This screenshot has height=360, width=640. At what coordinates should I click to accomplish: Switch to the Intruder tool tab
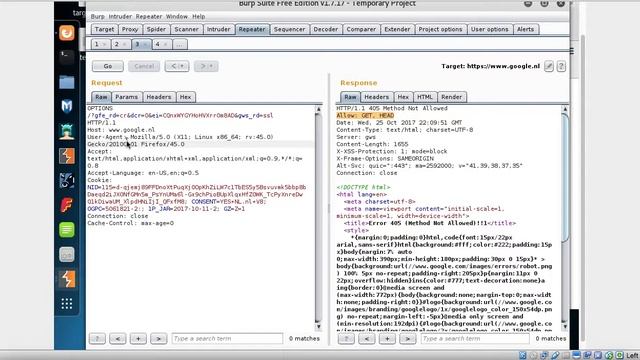(x=219, y=29)
